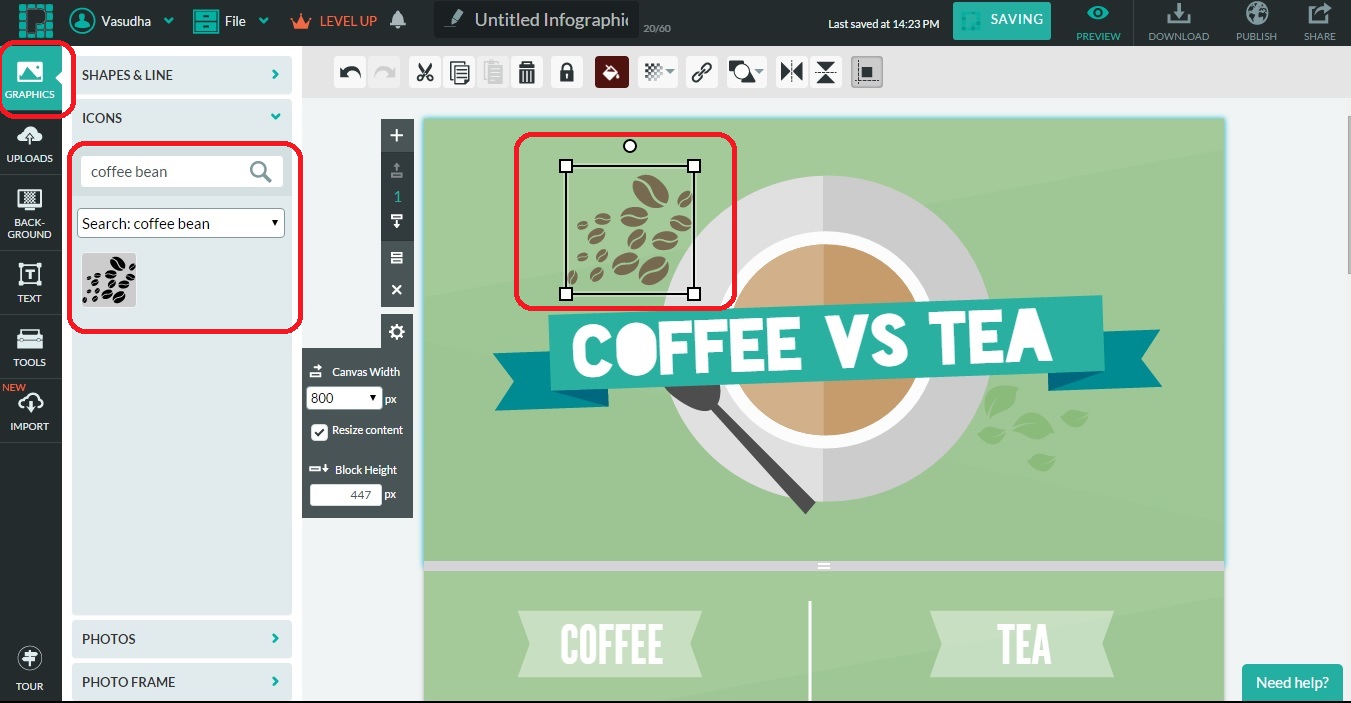Add a new block with the plus button
This screenshot has width=1351, height=703.
[x=397, y=135]
